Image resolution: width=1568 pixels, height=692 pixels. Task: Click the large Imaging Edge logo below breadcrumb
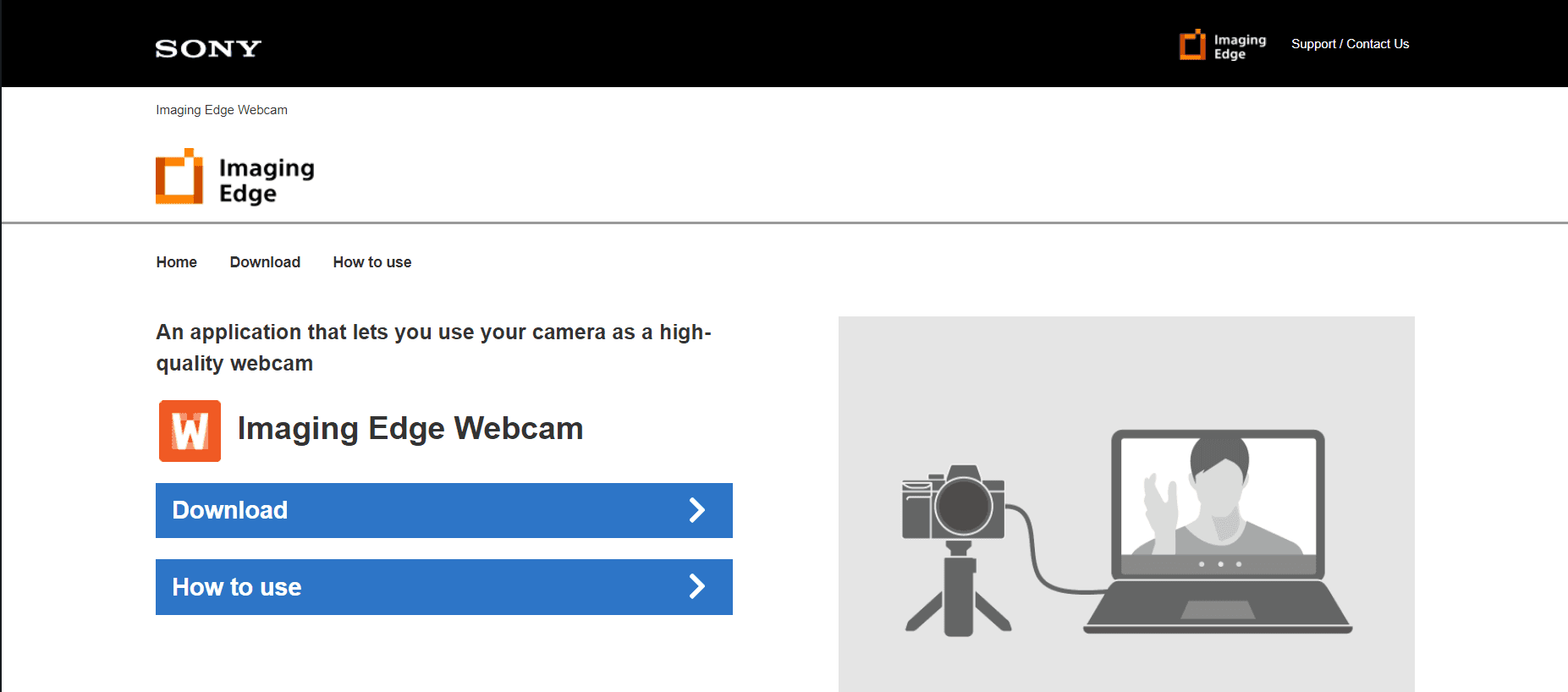[235, 178]
